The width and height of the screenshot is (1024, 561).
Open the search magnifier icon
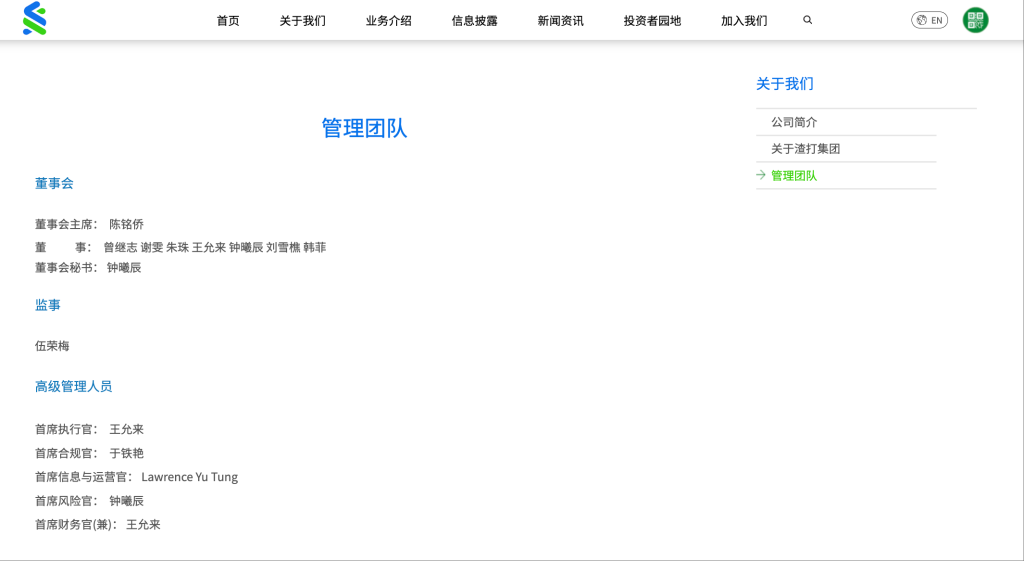click(808, 20)
